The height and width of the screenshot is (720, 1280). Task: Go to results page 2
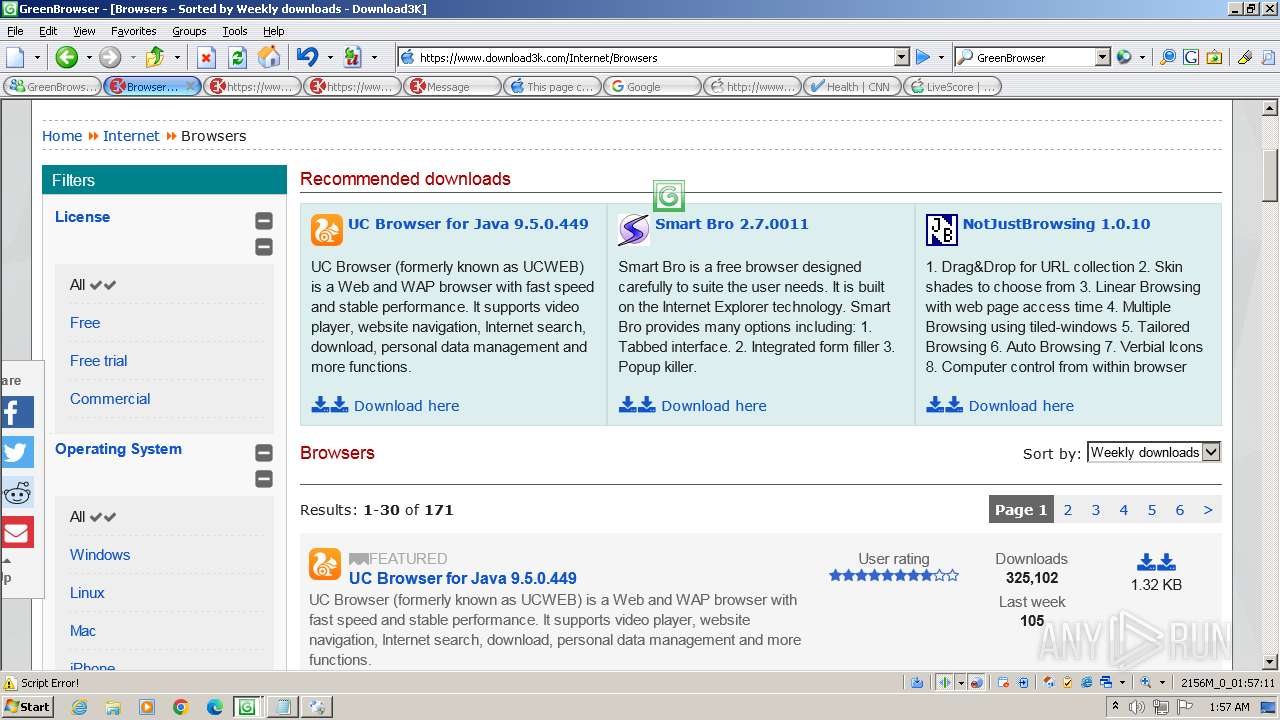[x=1068, y=510]
